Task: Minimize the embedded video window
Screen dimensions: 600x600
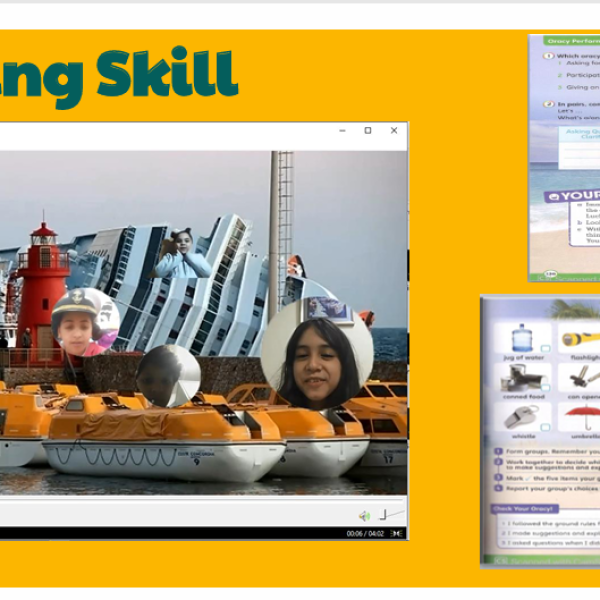Action: pyautogui.click(x=342, y=131)
